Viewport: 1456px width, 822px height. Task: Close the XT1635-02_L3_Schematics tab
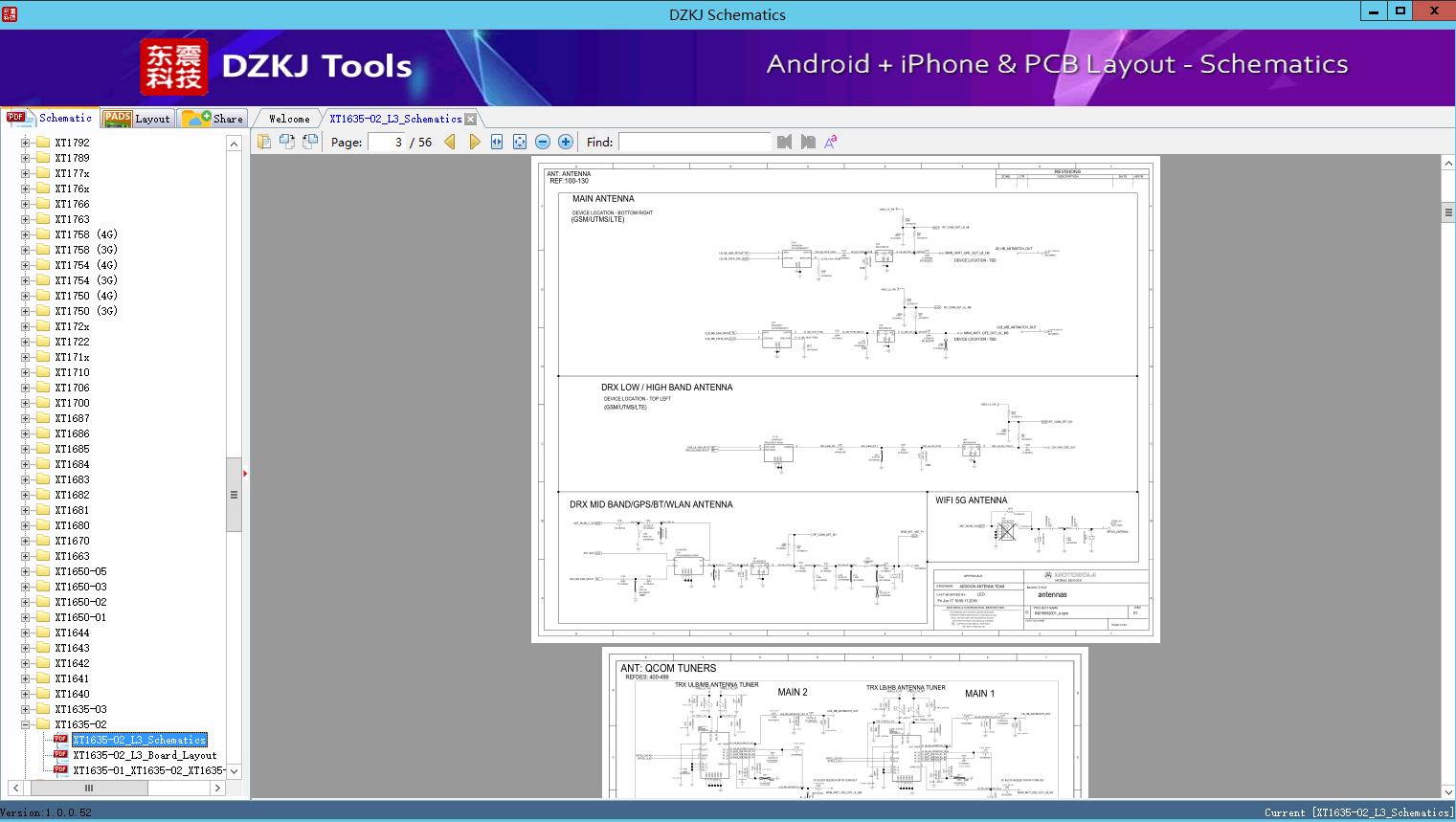(x=471, y=119)
